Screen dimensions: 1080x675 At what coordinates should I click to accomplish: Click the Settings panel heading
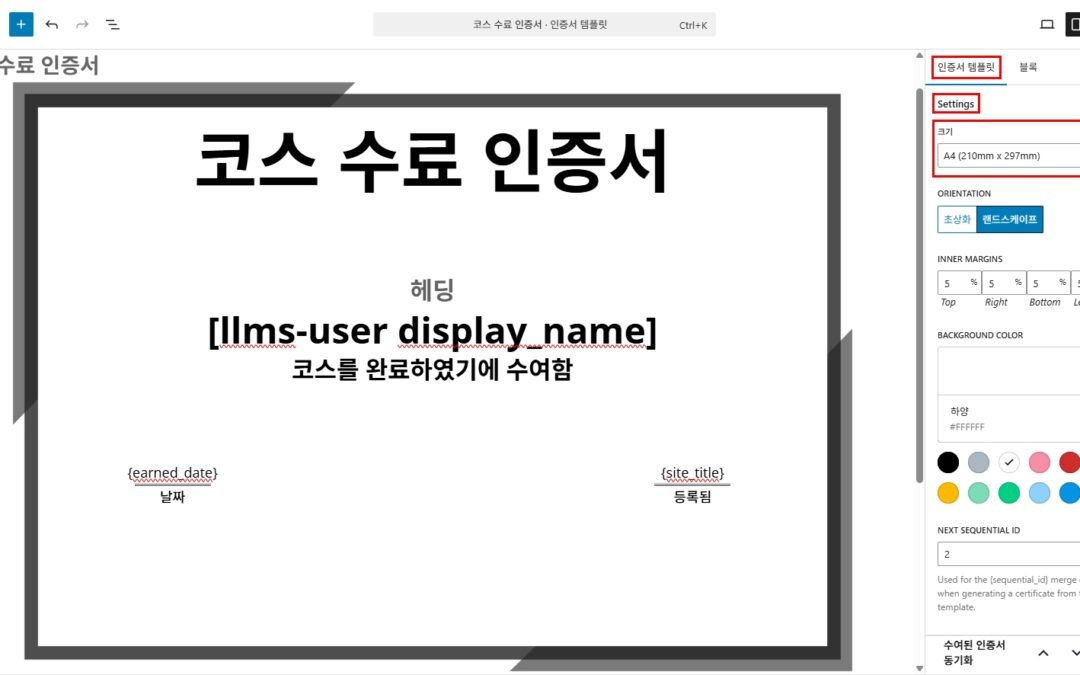[955, 104]
